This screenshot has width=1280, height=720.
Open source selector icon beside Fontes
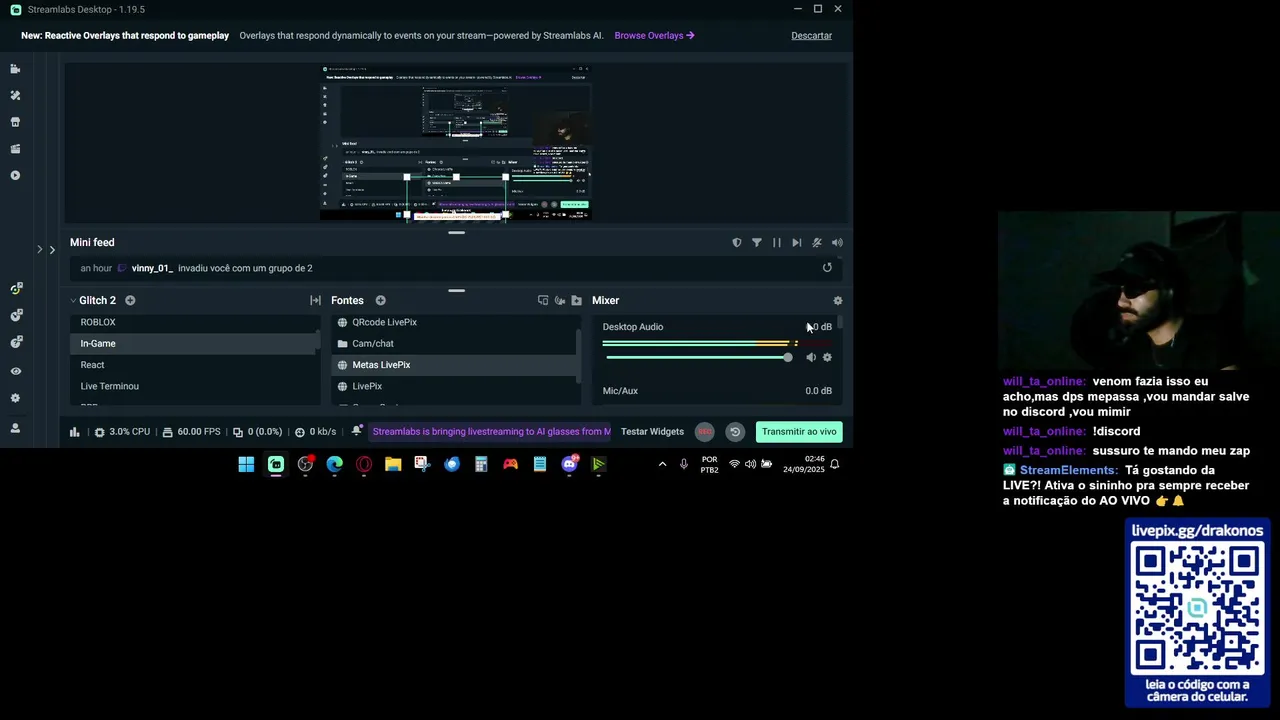(x=543, y=300)
